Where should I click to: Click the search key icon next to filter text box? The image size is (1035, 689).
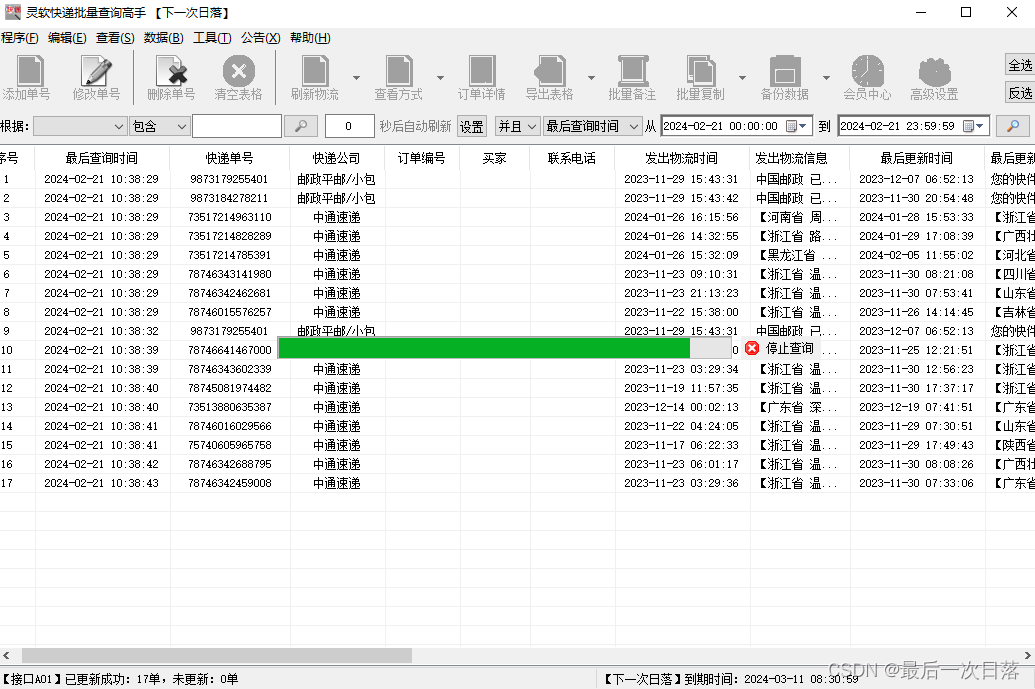tap(301, 126)
